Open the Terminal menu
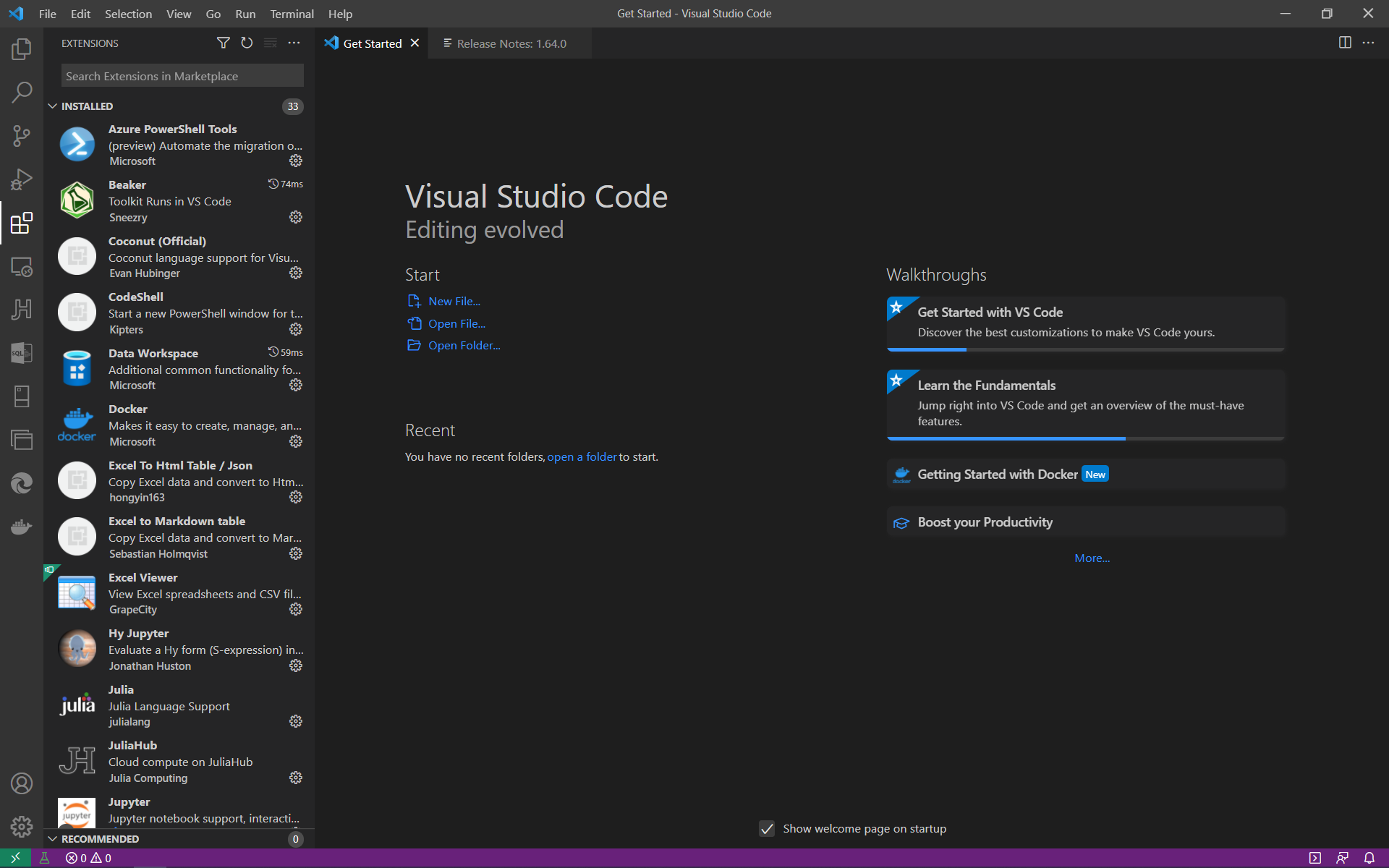The width and height of the screenshot is (1389, 868). pos(292,14)
